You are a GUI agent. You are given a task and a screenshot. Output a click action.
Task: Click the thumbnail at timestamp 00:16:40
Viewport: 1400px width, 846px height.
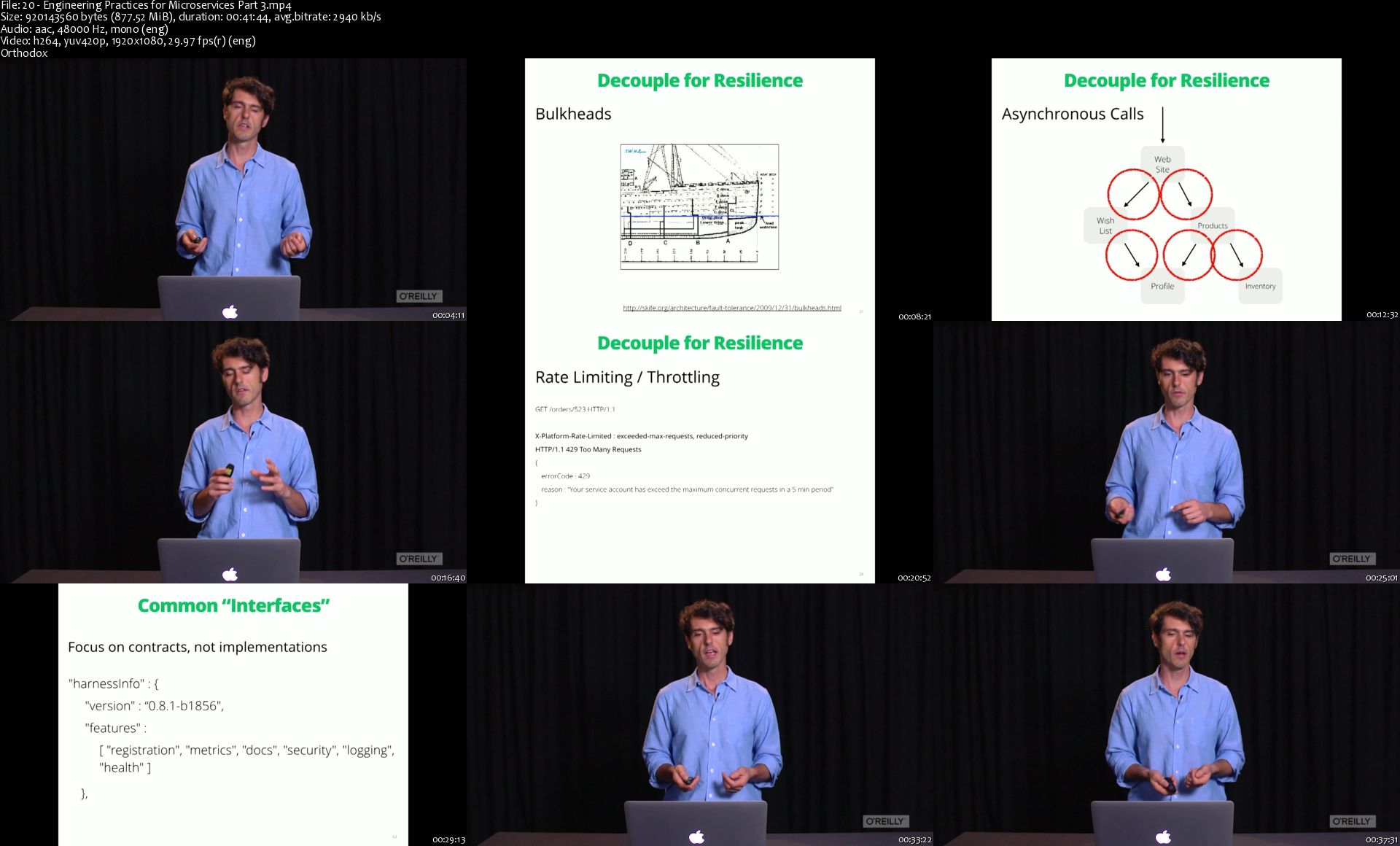[233, 452]
